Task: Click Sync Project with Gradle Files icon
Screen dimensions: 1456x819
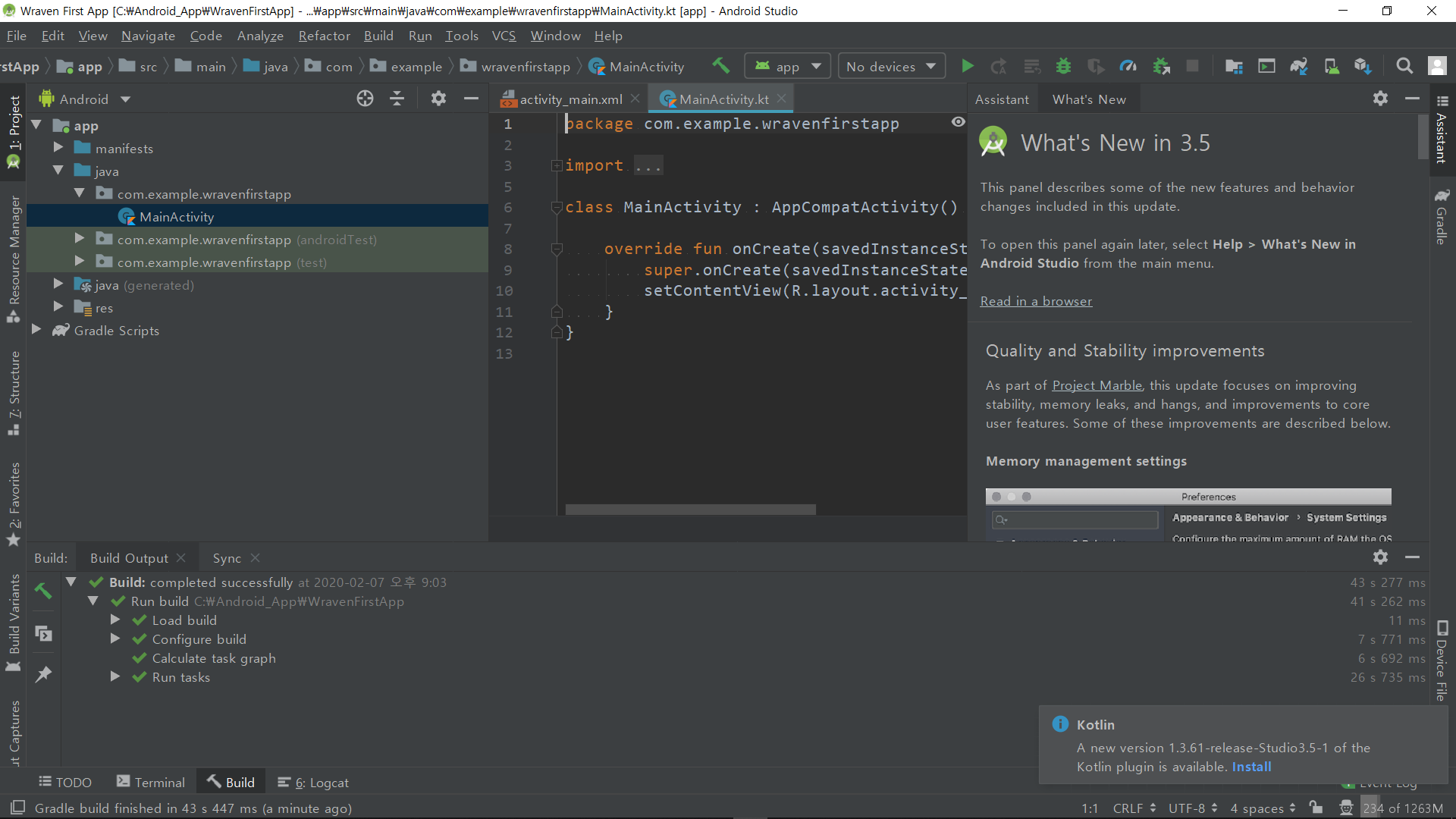Action: click(1298, 67)
